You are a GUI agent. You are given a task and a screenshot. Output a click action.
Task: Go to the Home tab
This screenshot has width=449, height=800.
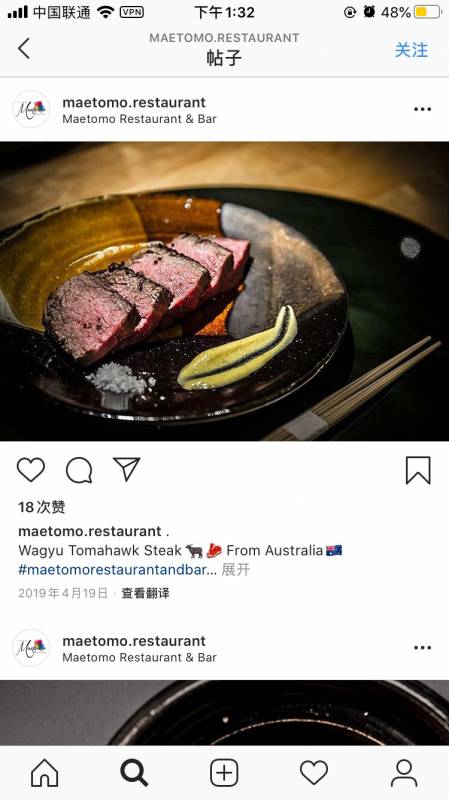click(45, 772)
